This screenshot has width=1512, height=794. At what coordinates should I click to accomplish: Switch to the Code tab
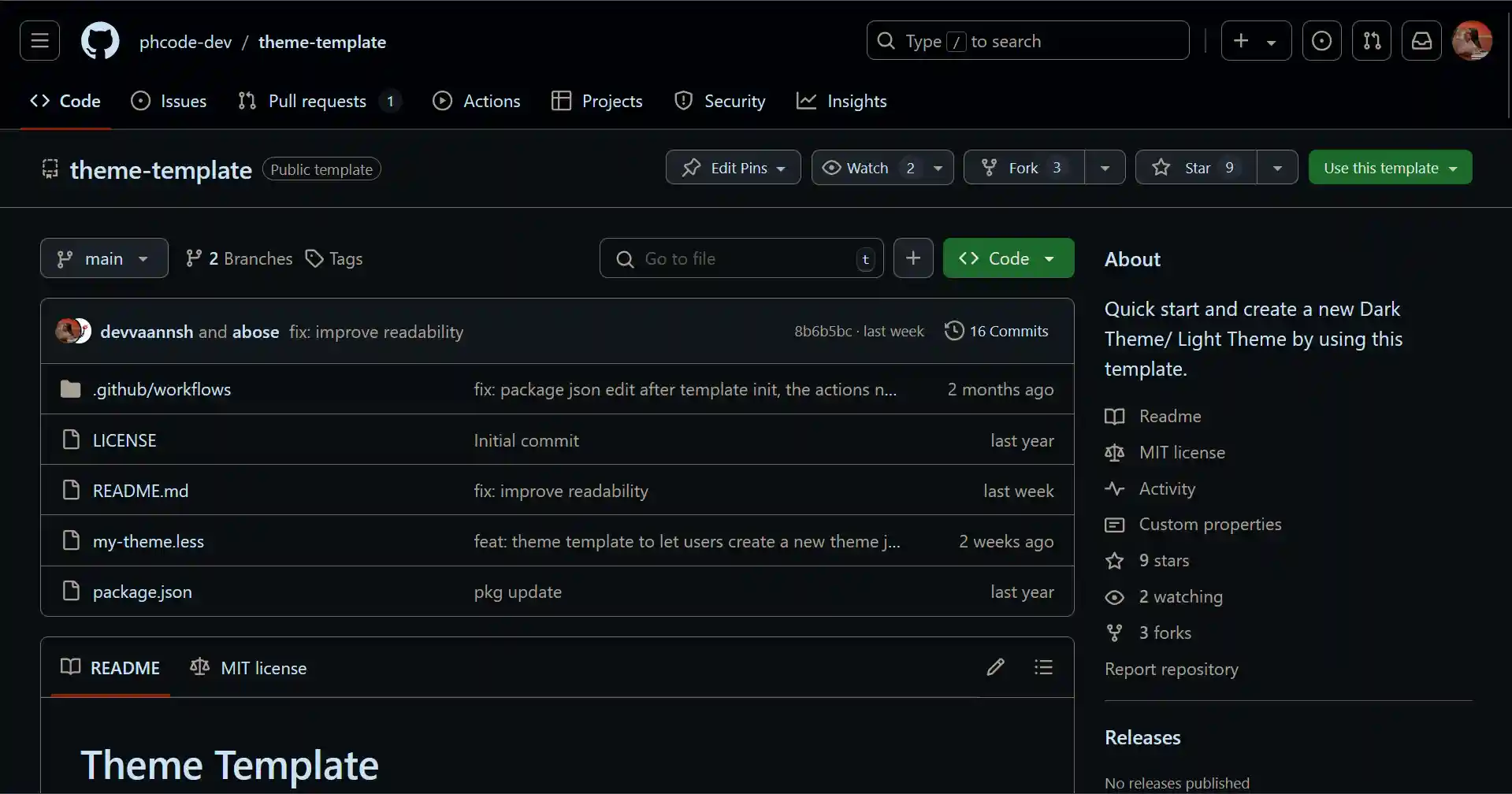(x=65, y=101)
